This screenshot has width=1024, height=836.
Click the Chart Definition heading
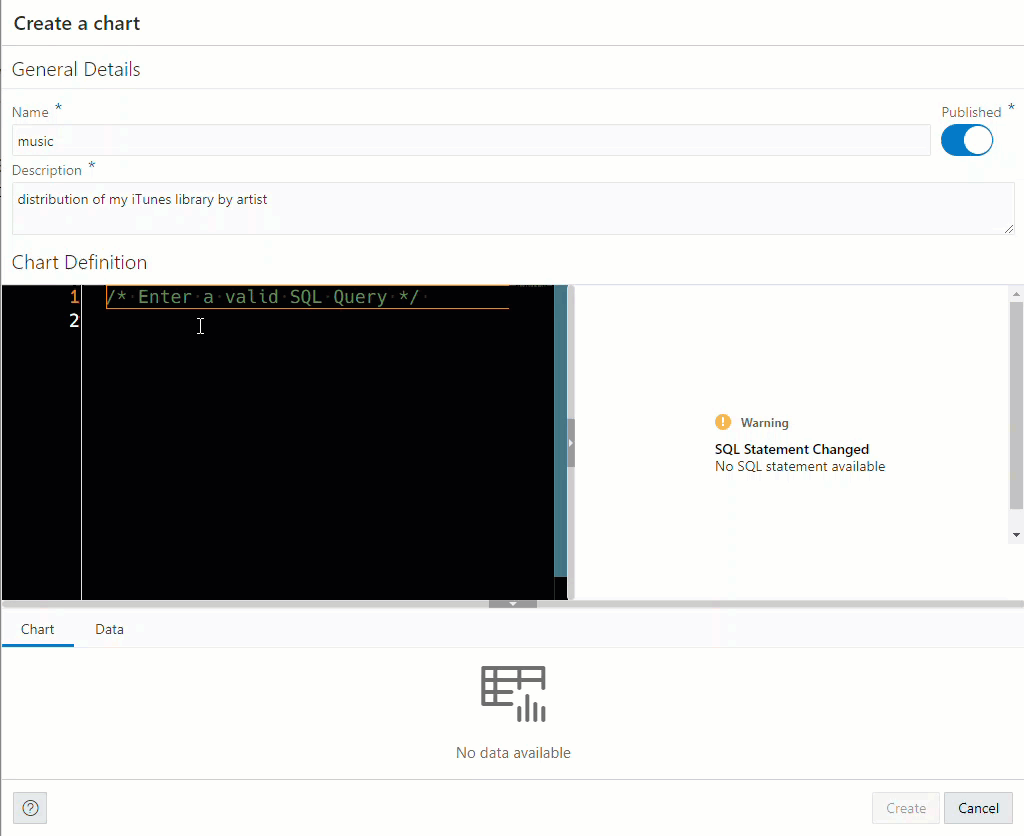coord(79,263)
